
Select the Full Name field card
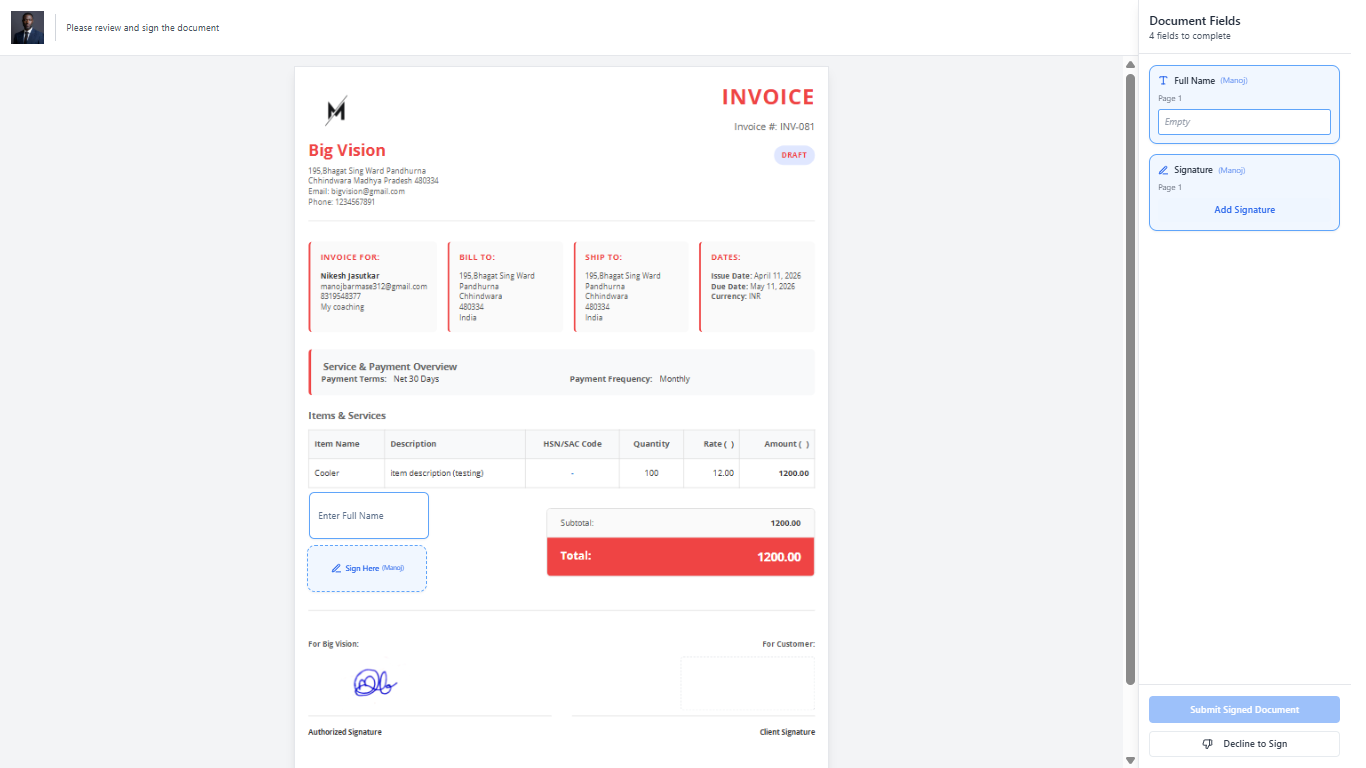[x=1244, y=105]
